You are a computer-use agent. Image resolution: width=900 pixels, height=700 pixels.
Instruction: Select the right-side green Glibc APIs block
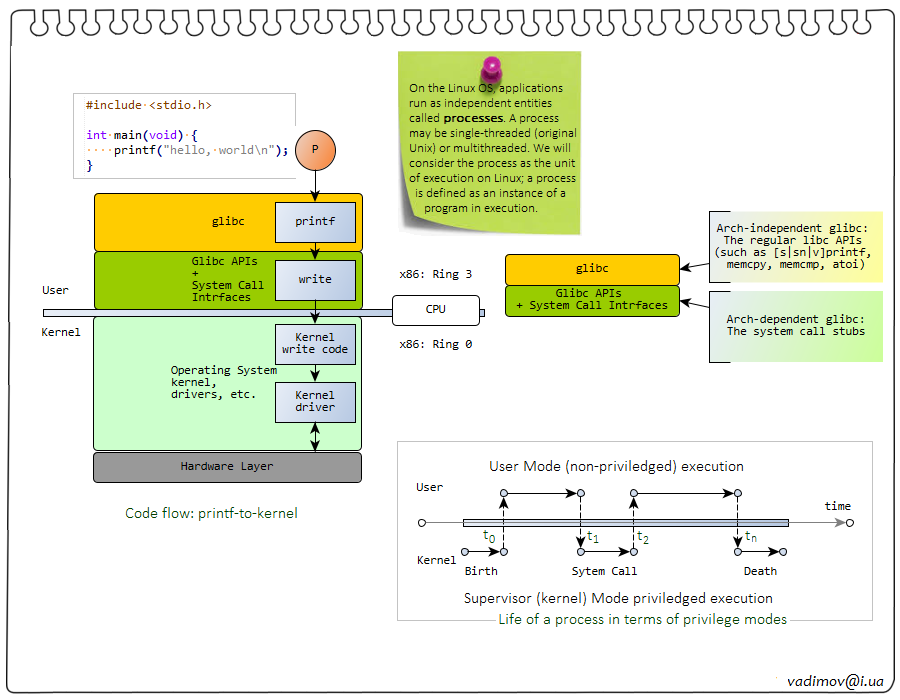(x=592, y=300)
